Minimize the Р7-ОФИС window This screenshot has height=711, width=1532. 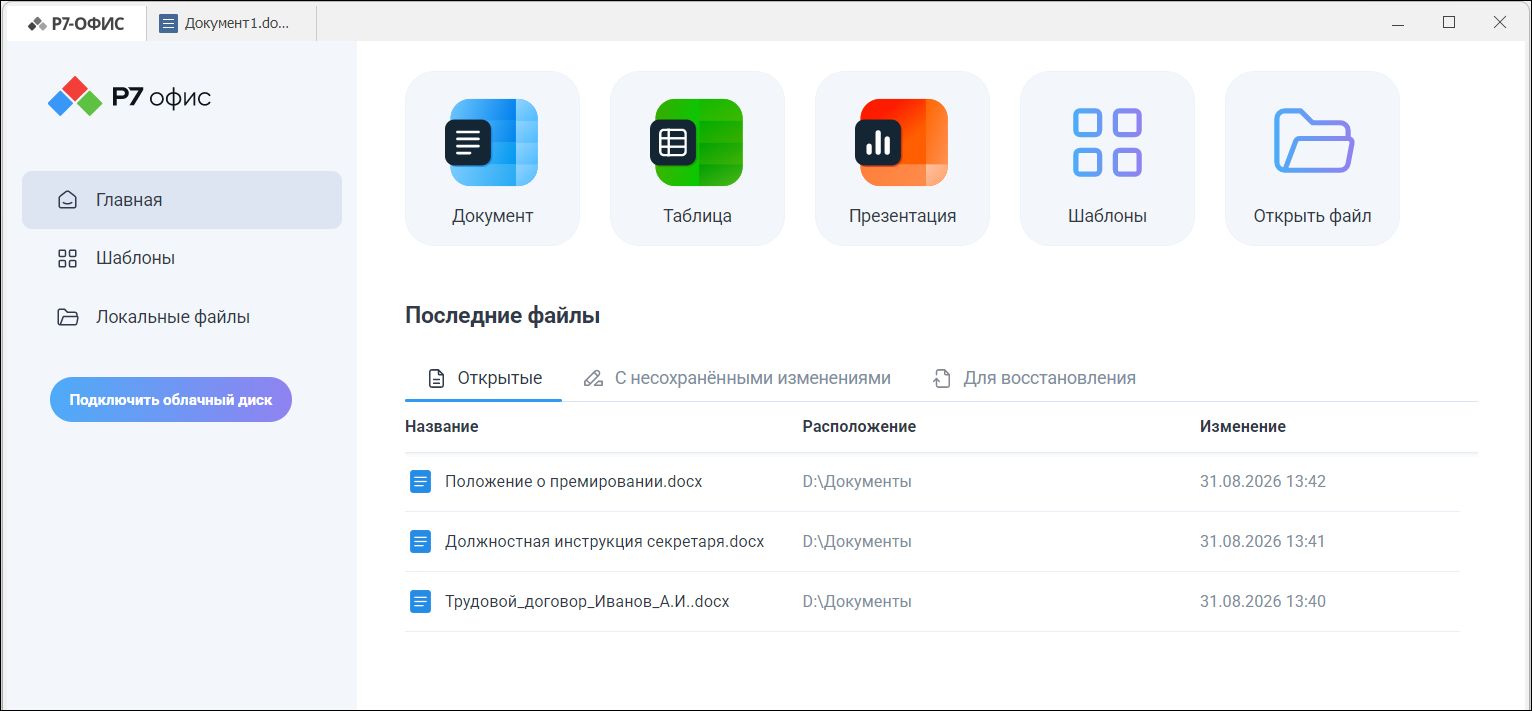(1398, 22)
